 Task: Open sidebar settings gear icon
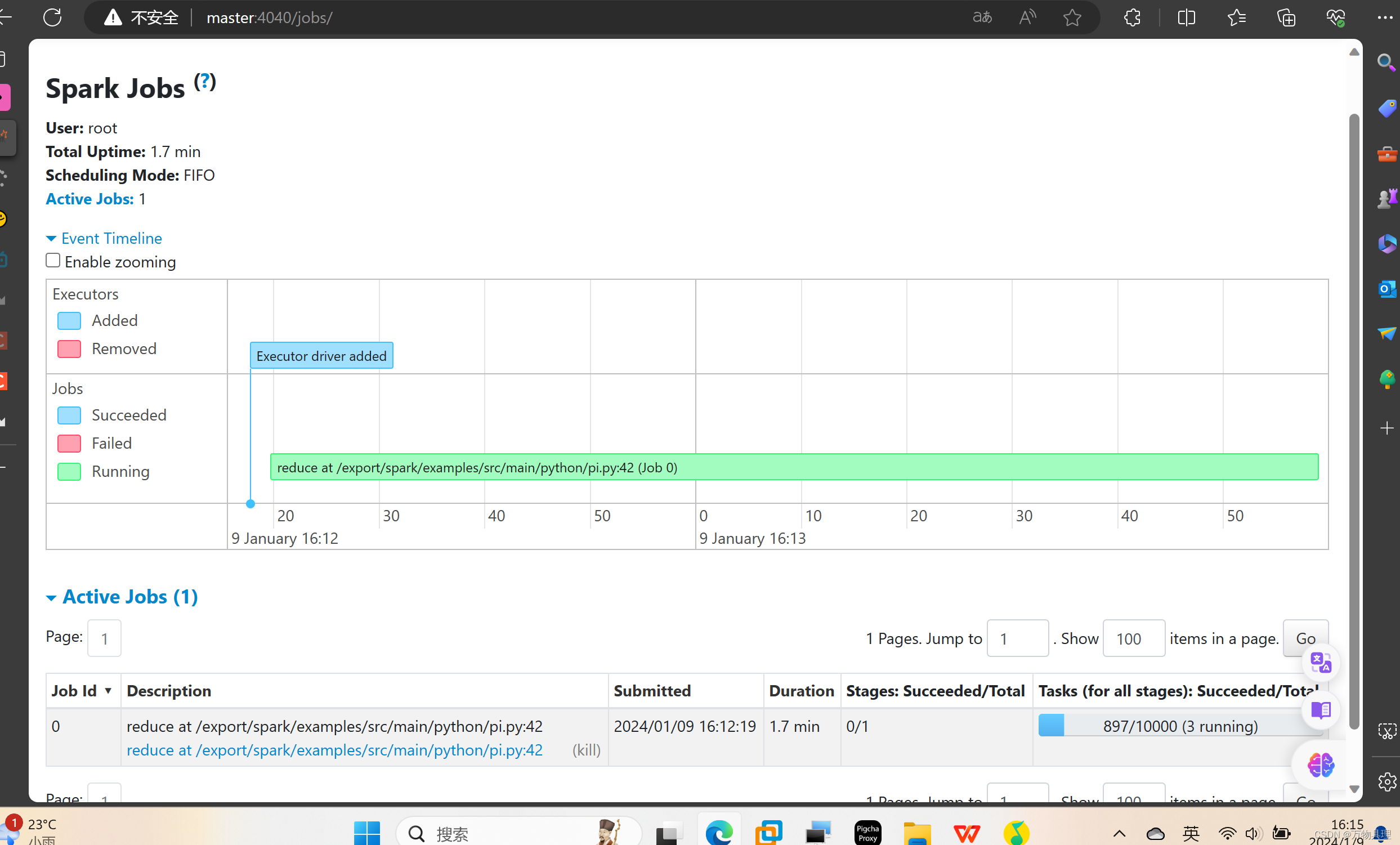tap(1386, 782)
